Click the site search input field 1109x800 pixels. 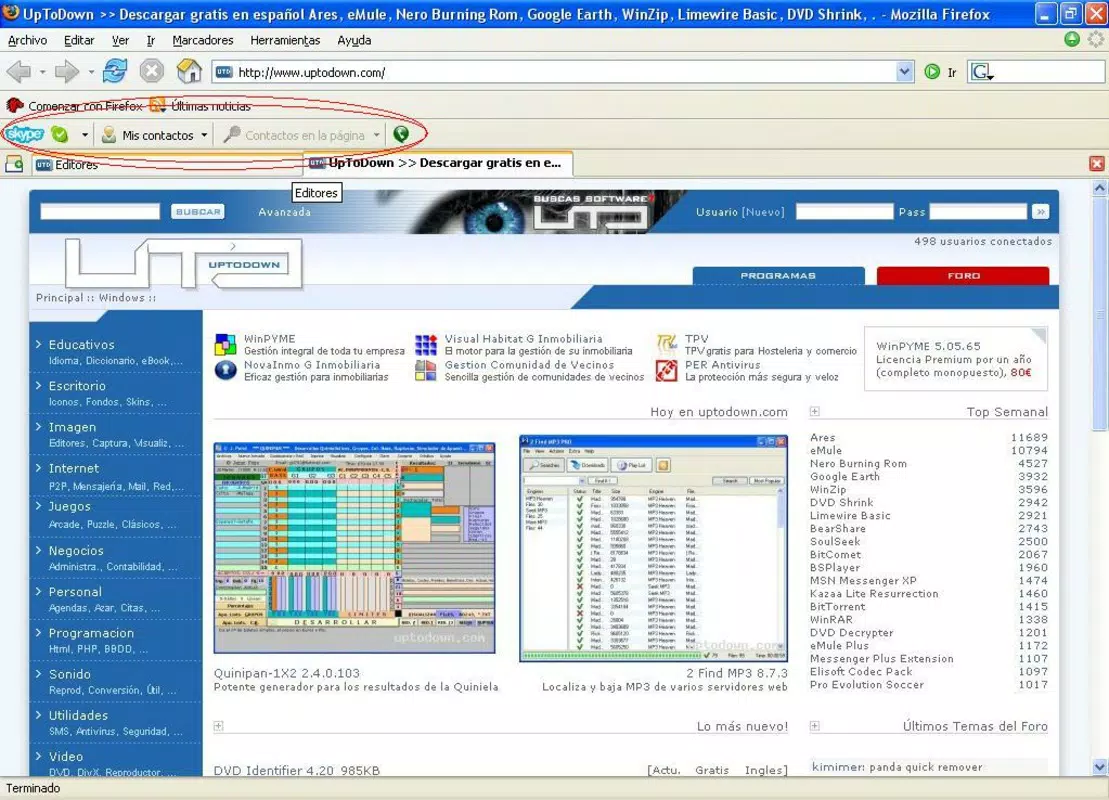tap(100, 211)
